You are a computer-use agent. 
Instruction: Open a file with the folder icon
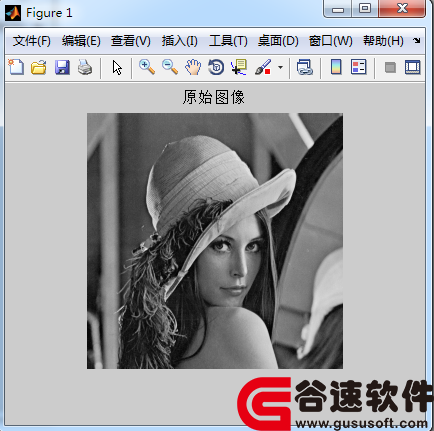point(39,67)
